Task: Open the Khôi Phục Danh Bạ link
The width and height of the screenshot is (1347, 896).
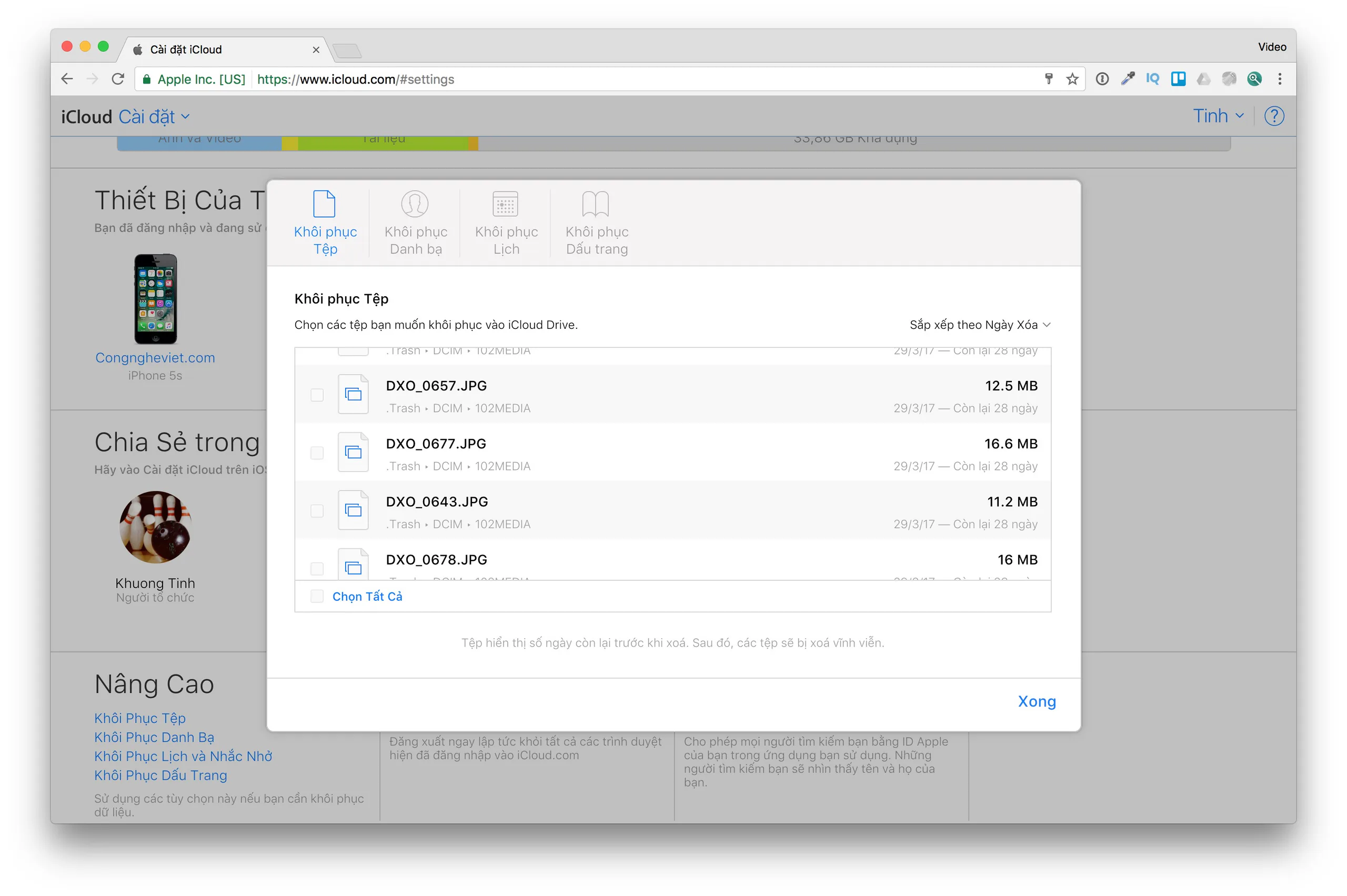Action: 154,737
